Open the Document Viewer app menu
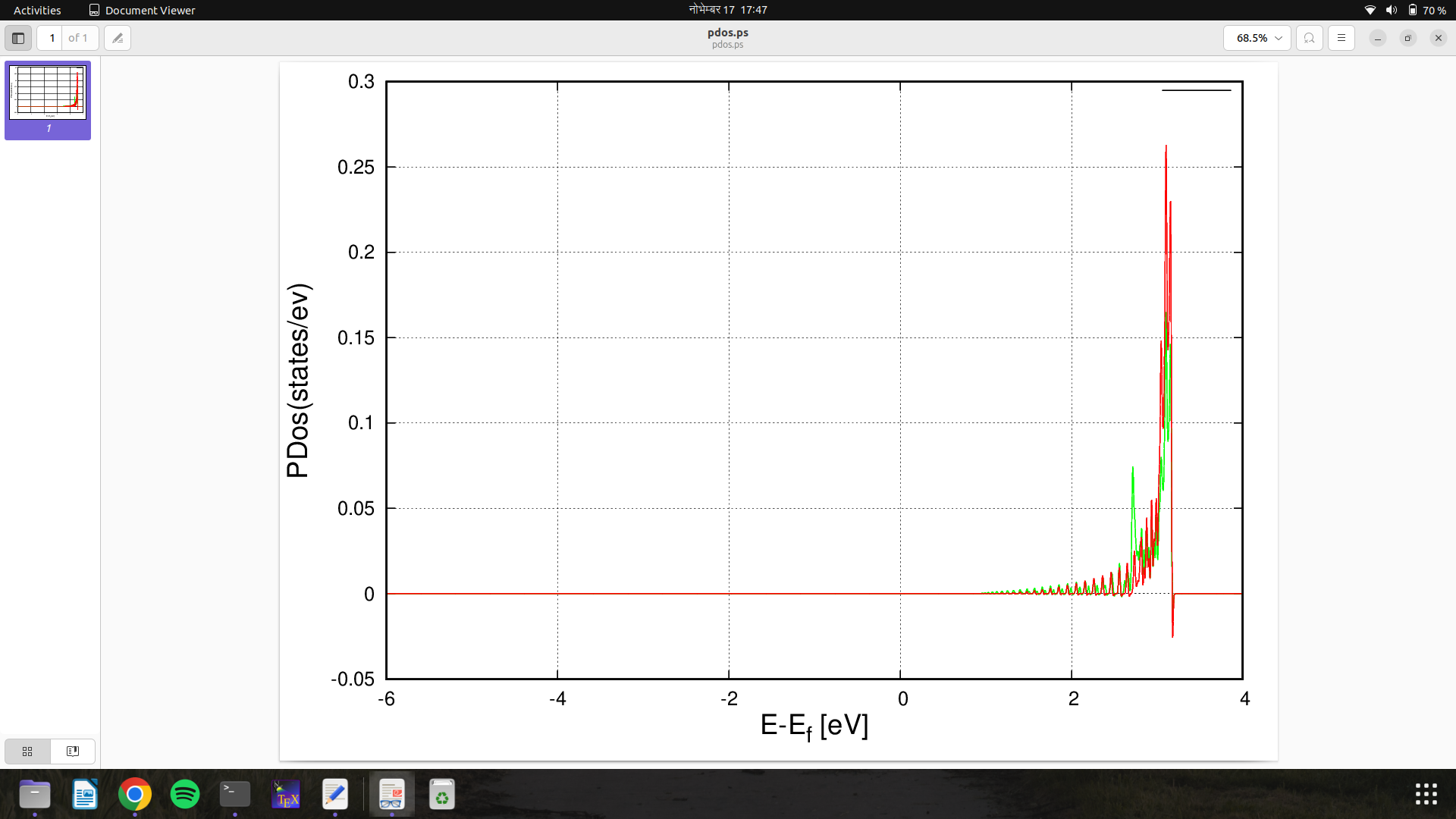 pyautogui.click(x=142, y=10)
